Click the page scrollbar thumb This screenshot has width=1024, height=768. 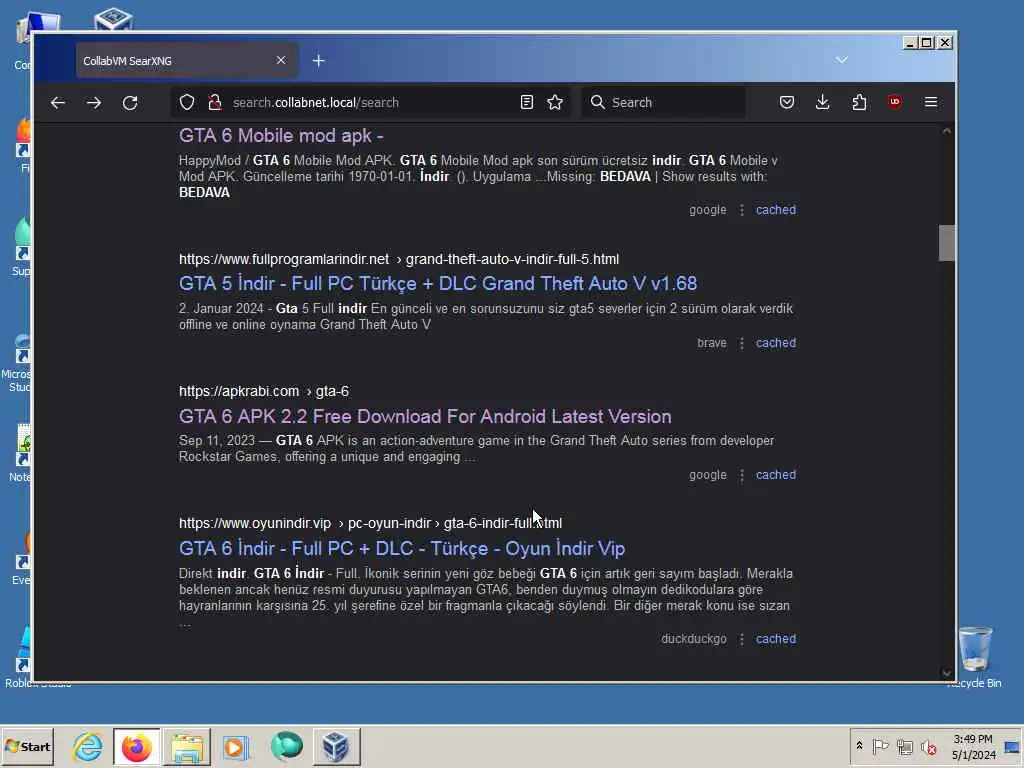946,243
